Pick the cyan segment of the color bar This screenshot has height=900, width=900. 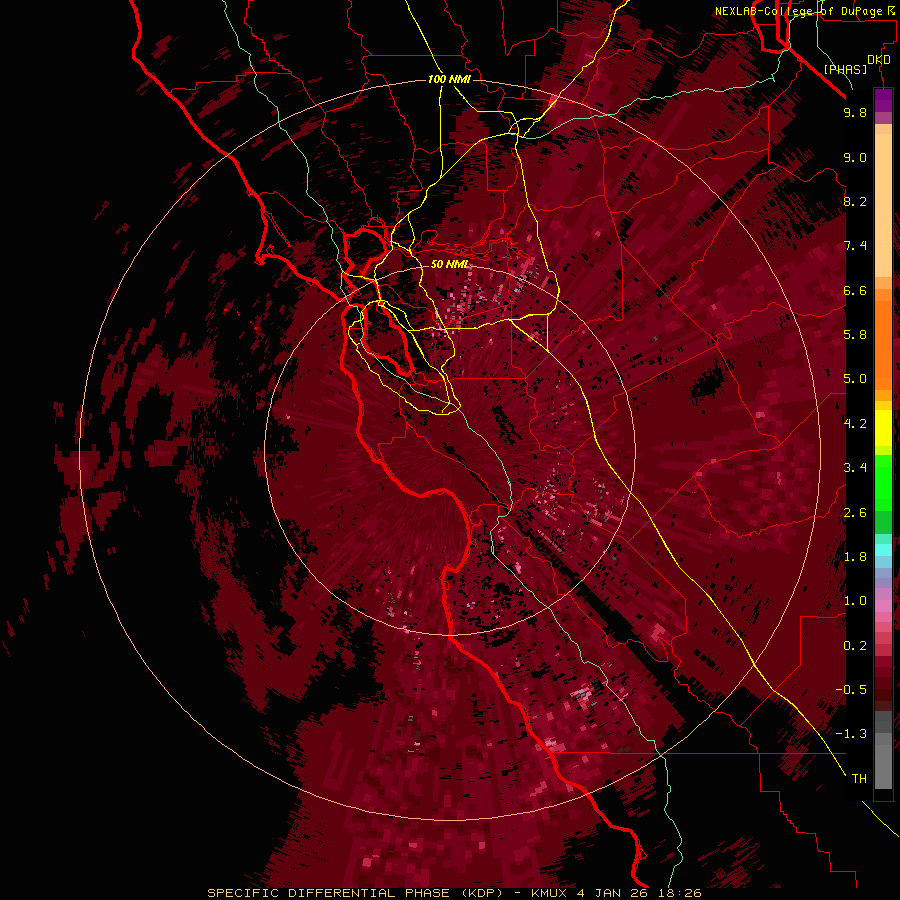(x=883, y=549)
